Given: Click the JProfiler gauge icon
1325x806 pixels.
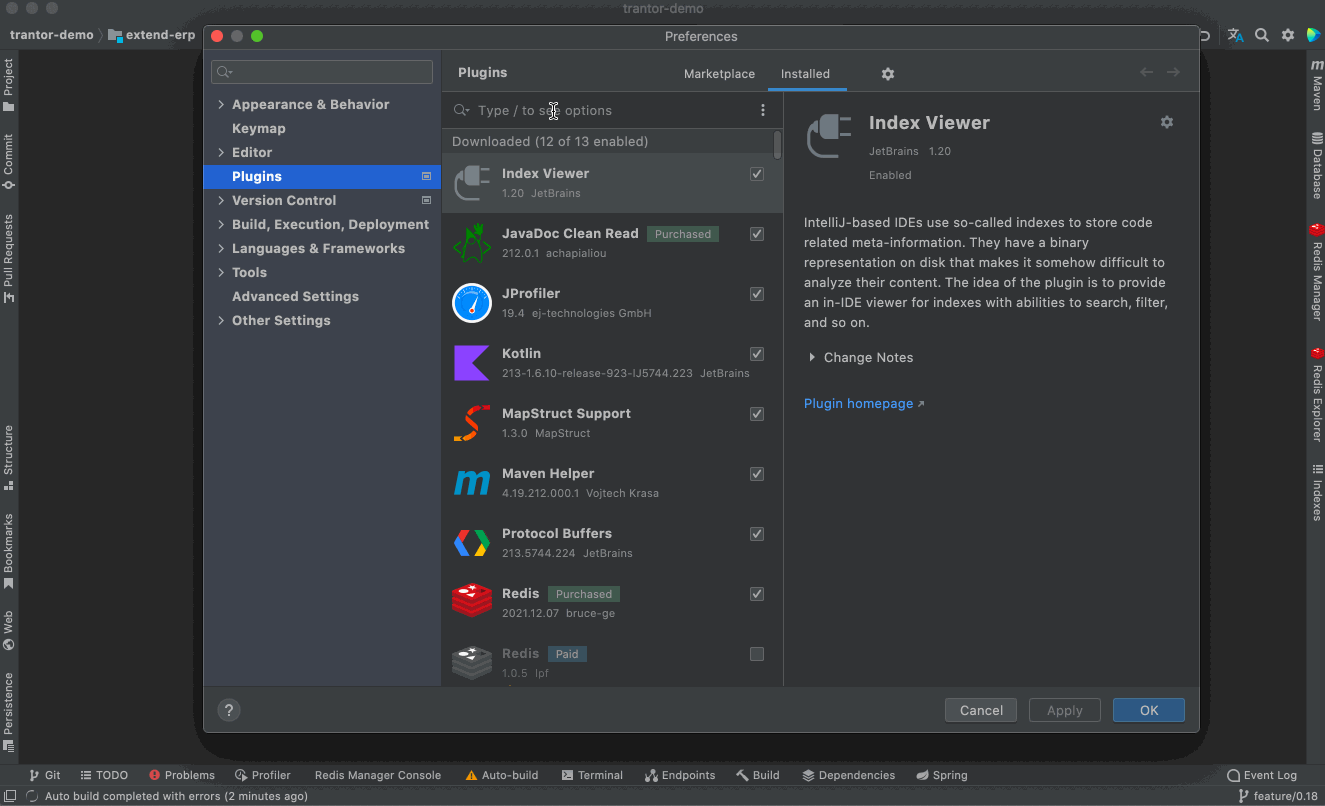Looking at the screenshot, I should tap(472, 303).
